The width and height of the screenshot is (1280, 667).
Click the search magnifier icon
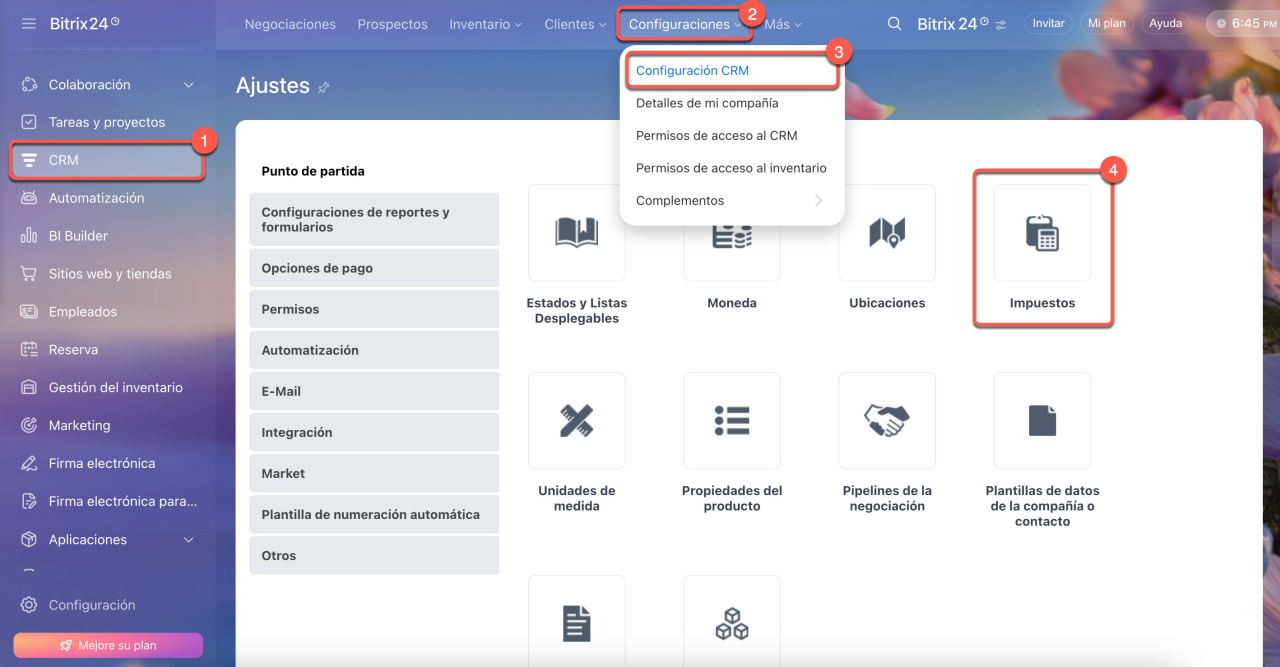[x=895, y=24]
